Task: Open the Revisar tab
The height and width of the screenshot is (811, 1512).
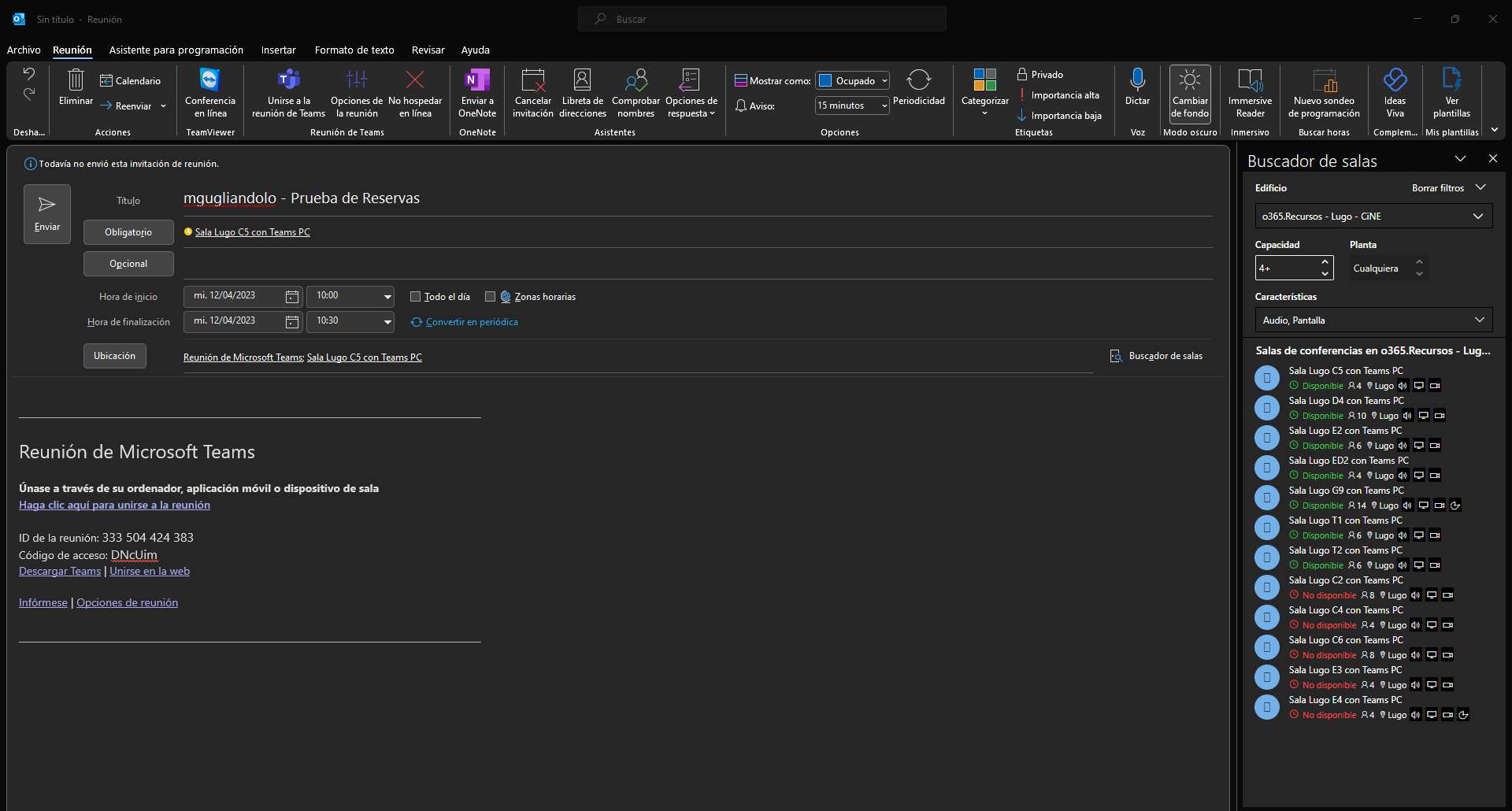Action: click(428, 50)
